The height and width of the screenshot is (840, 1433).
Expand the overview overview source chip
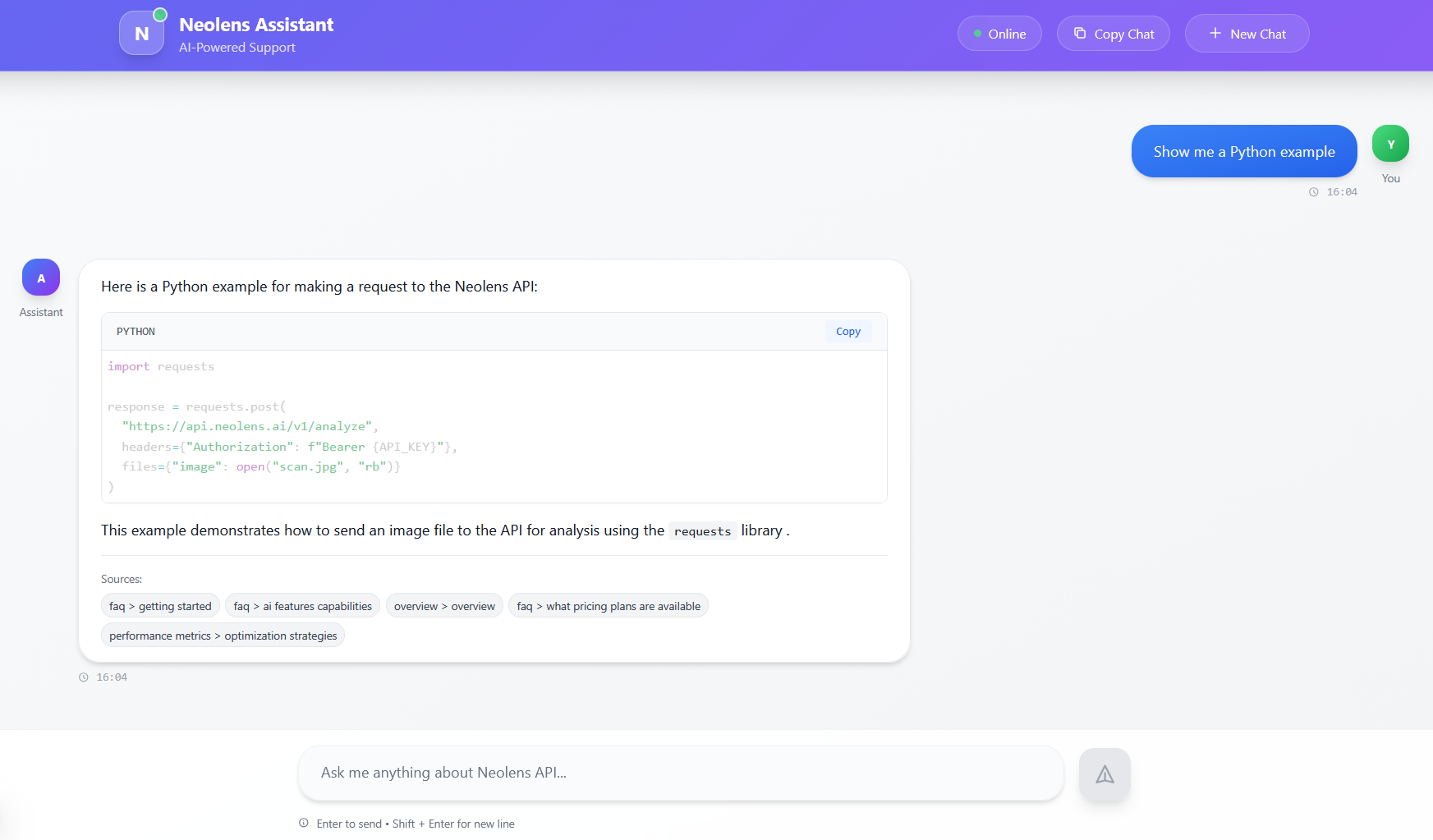coord(443,605)
